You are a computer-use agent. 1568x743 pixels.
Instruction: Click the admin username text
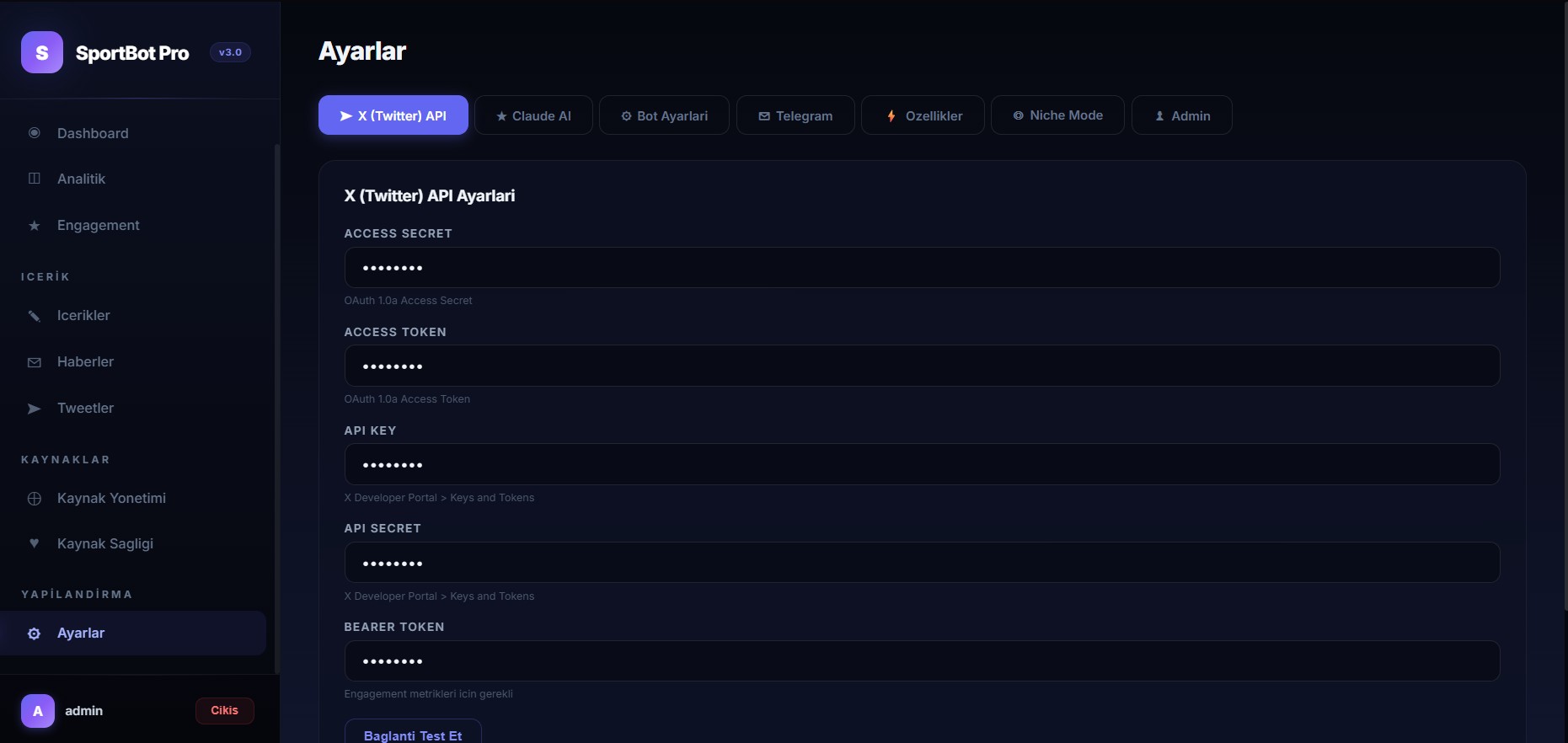click(84, 711)
